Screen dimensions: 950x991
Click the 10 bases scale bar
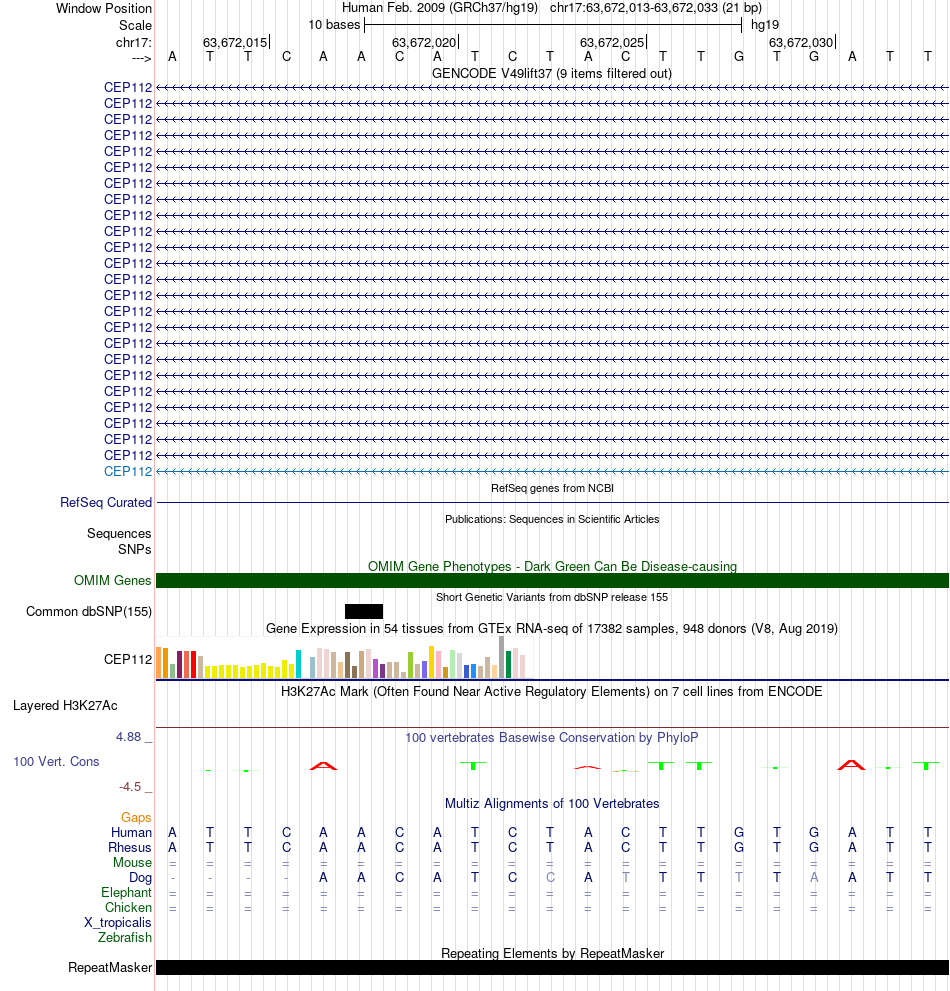(553, 25)
